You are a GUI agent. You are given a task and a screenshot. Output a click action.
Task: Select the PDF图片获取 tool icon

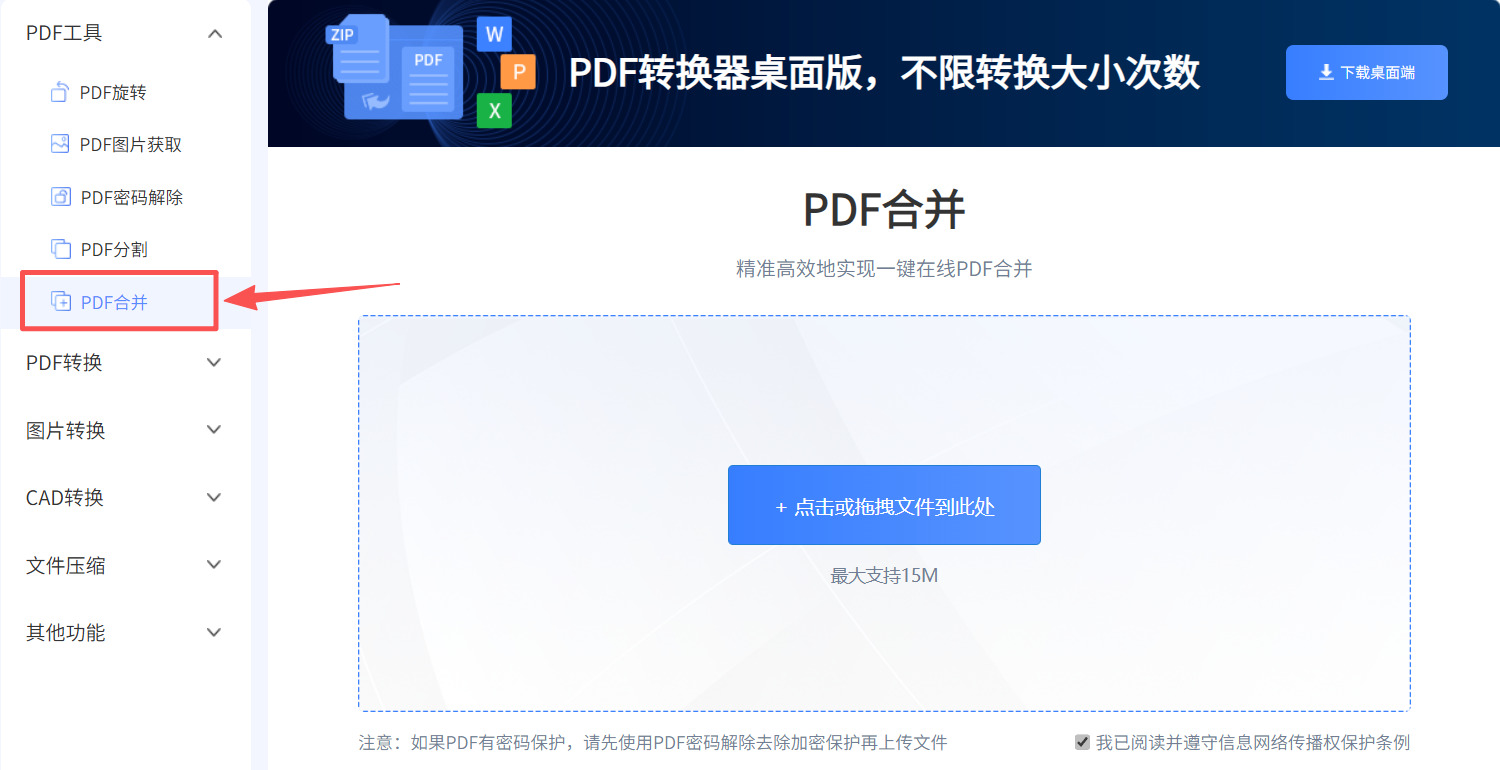pos(59,144)
